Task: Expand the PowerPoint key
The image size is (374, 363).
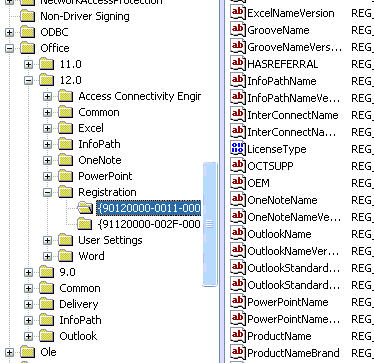Action: (48, 176)
